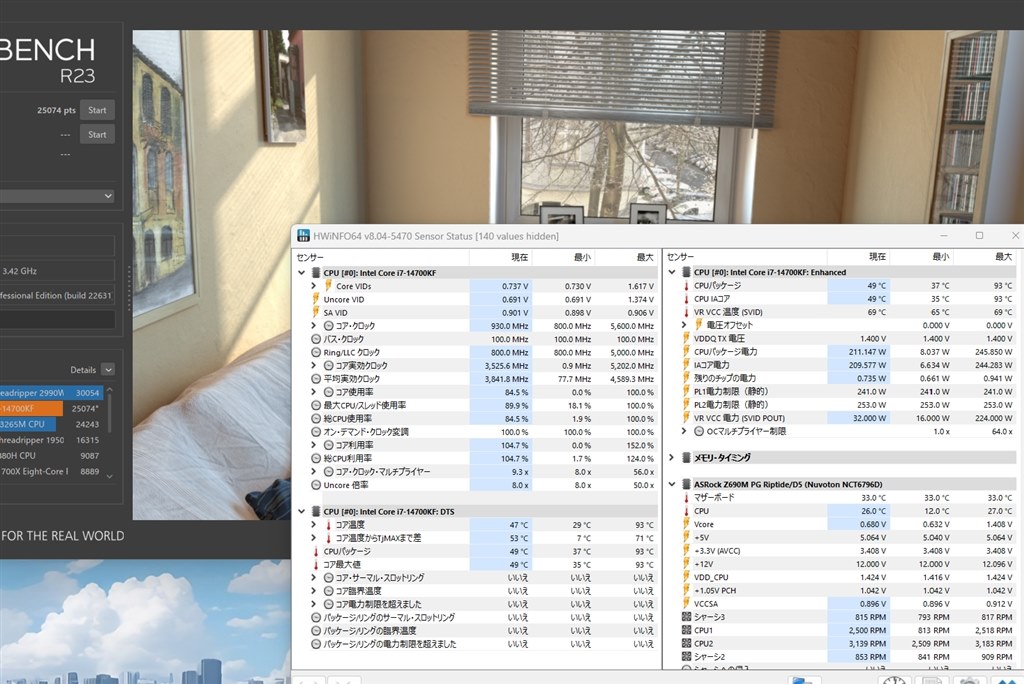This screenshot has width=1024, height=684.
Task: Expand the コア利用率 row
Action: 313,445
